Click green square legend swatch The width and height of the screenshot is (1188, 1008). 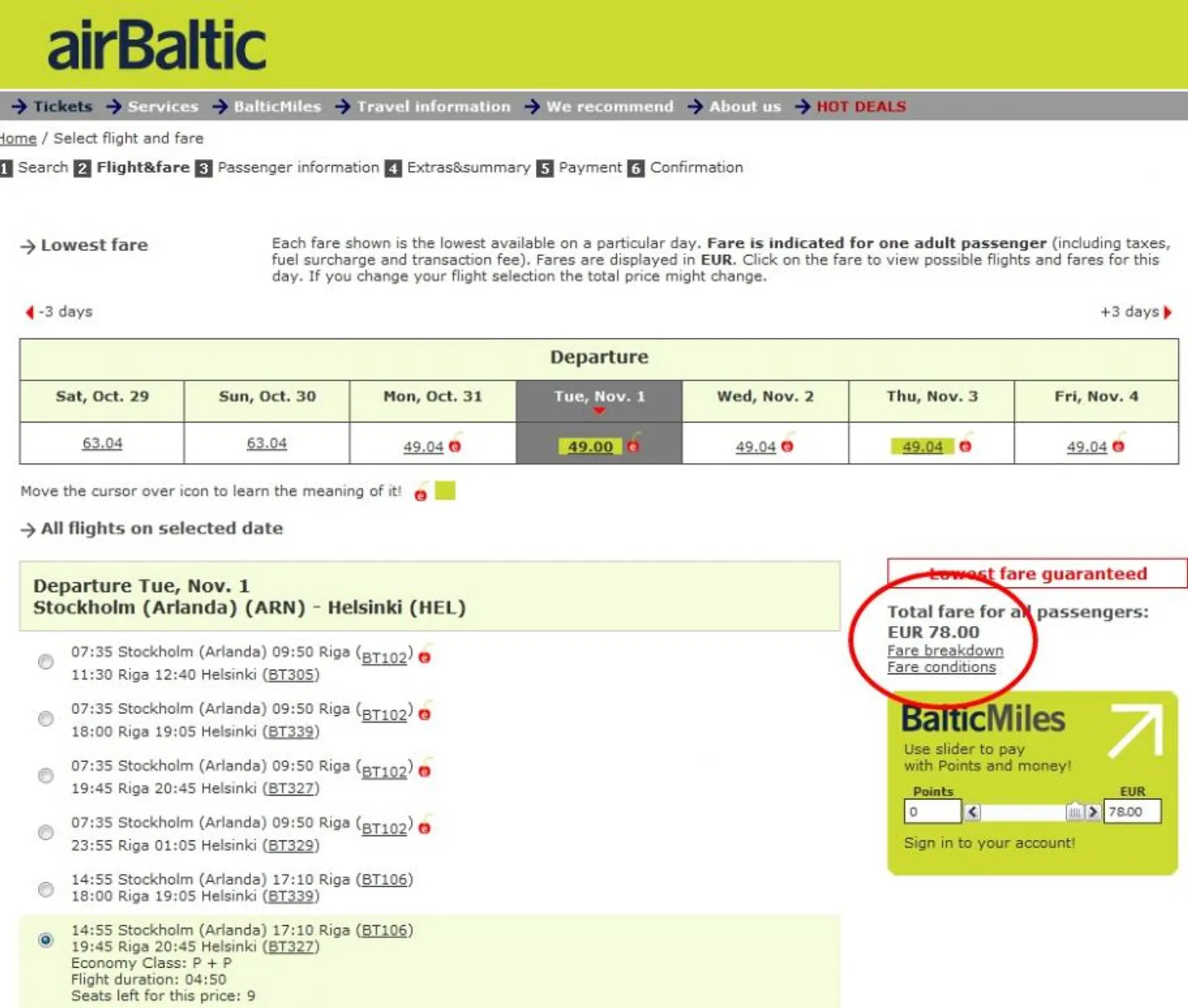pos(445,491)
